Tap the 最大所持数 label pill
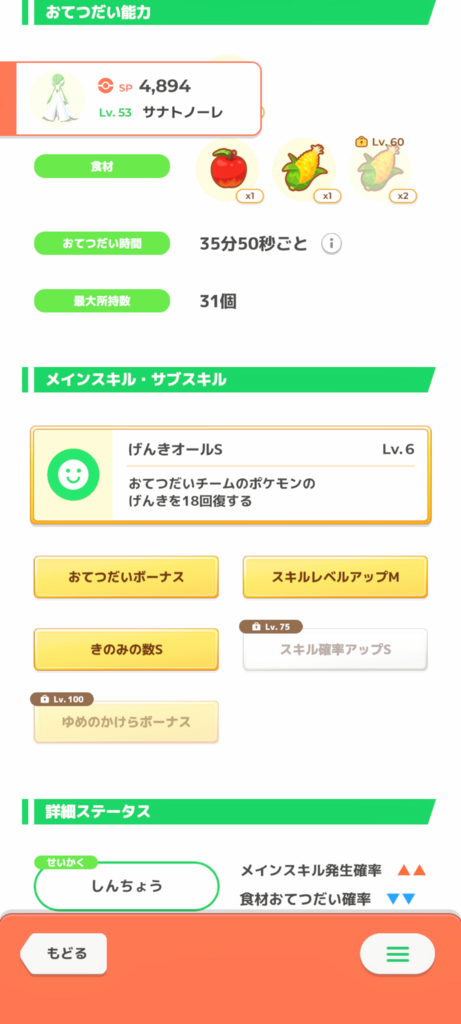Screen dimensions: 461x1024 click(x=102, y=301)
